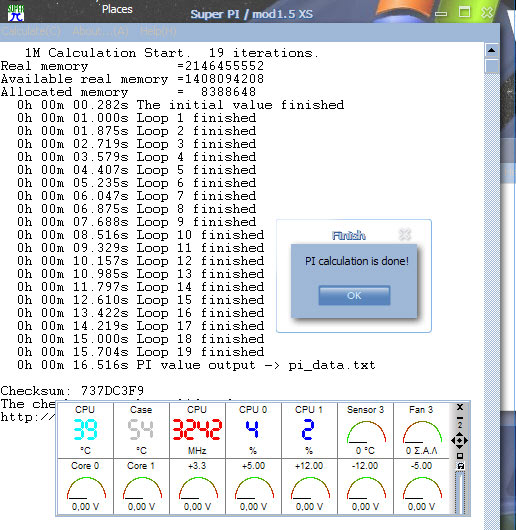Open the Calculate(C) menu

(31, 31)
